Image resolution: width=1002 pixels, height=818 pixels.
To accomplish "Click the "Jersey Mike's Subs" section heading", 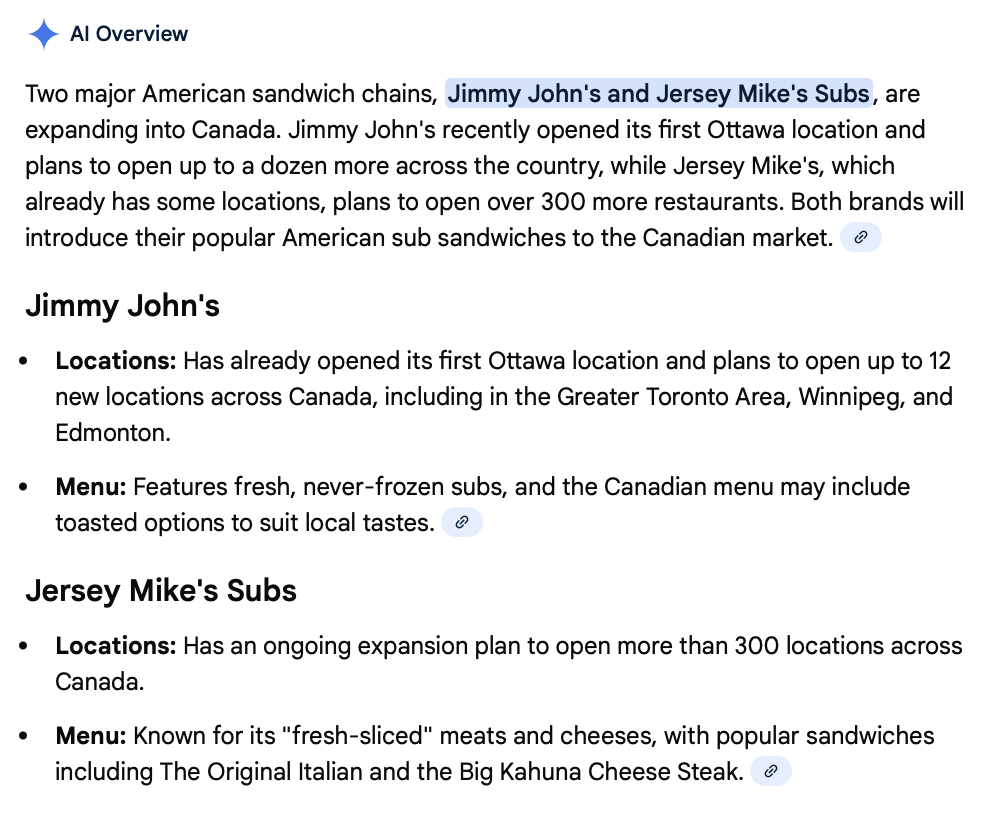I will tap(161, 590).
